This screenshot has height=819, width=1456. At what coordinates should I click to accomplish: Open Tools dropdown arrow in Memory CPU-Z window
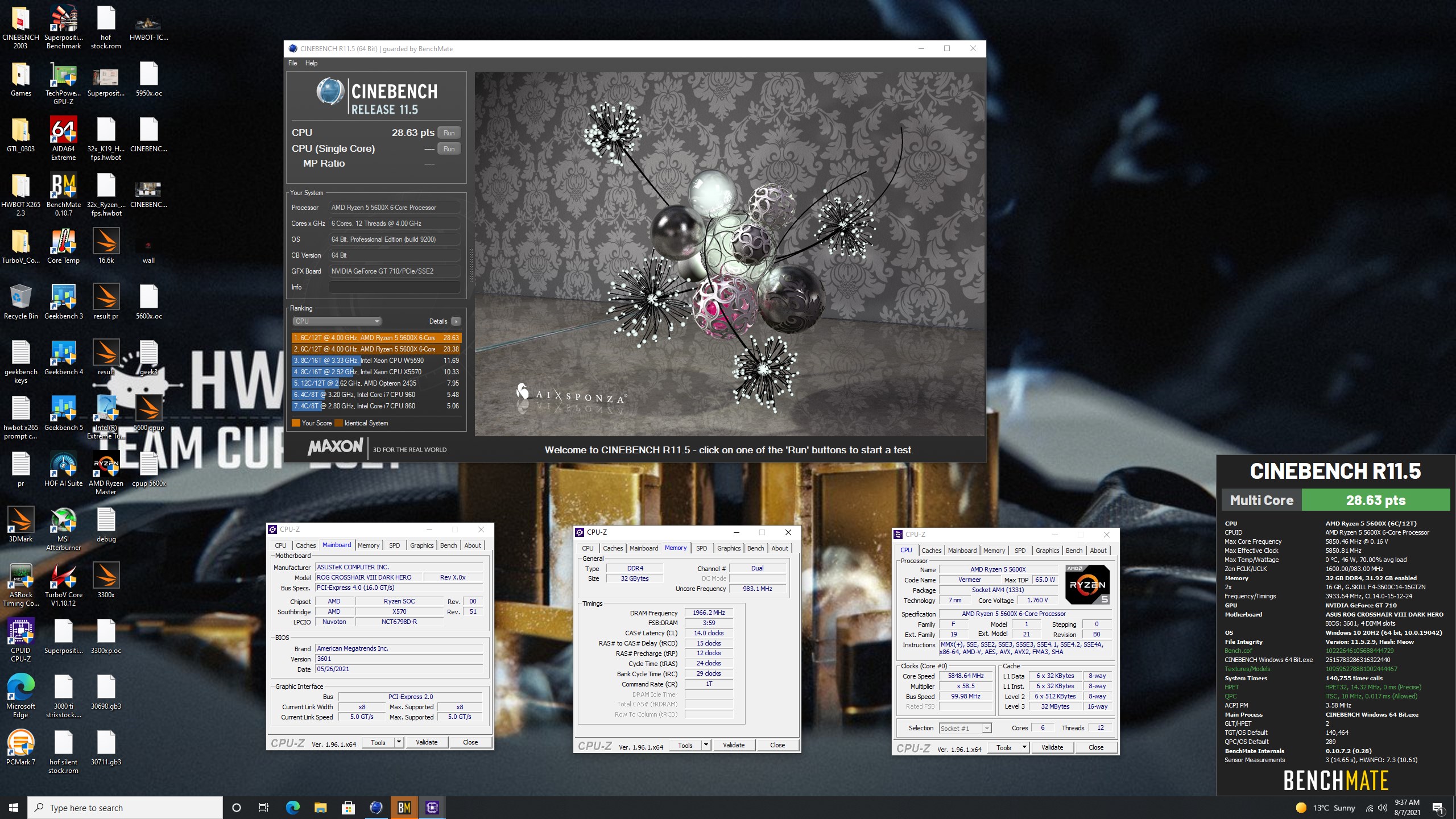click(x=706, y=745)
